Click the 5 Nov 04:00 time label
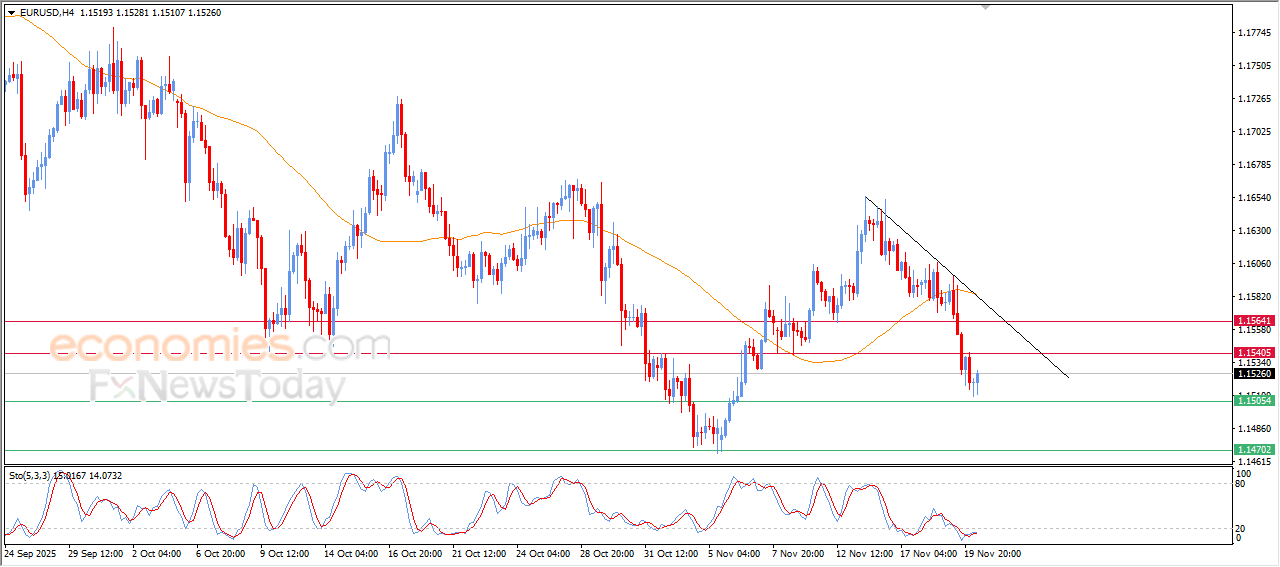Screen dimensions: 1280x567 point(734,552)
